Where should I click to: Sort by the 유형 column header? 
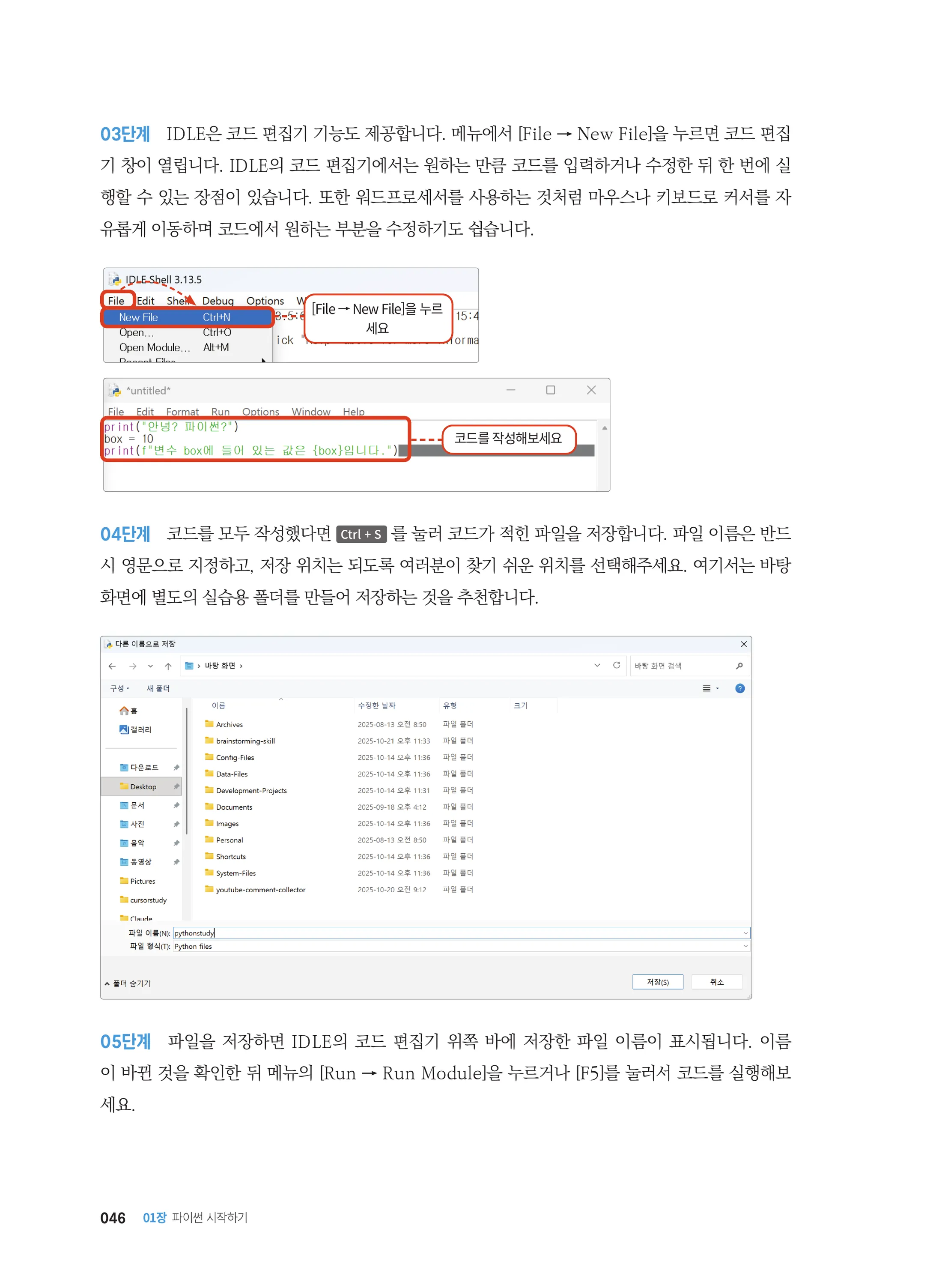point(450,705)
